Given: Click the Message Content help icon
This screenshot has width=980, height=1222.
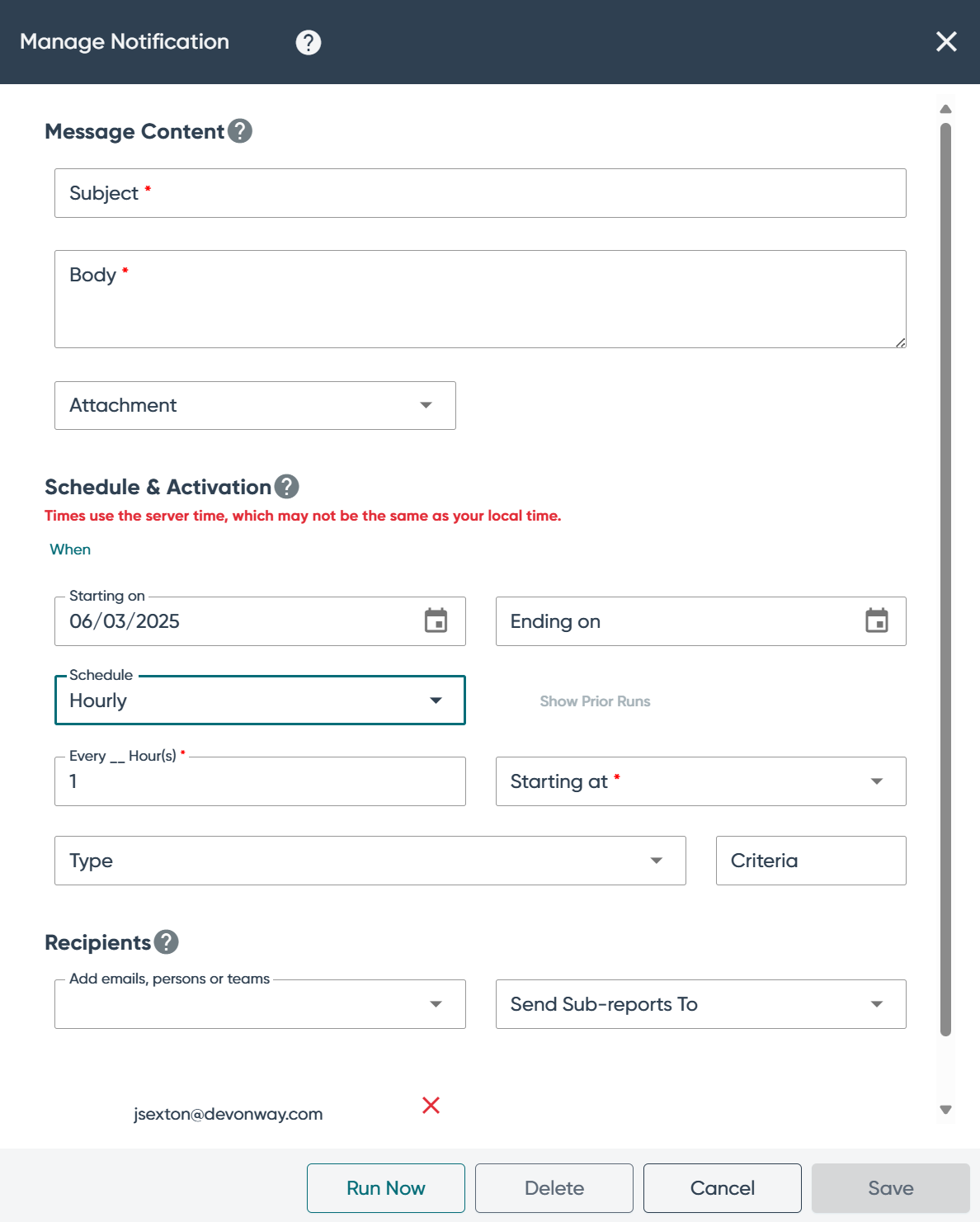Looking at the screenshot, I should coord(240,131).
